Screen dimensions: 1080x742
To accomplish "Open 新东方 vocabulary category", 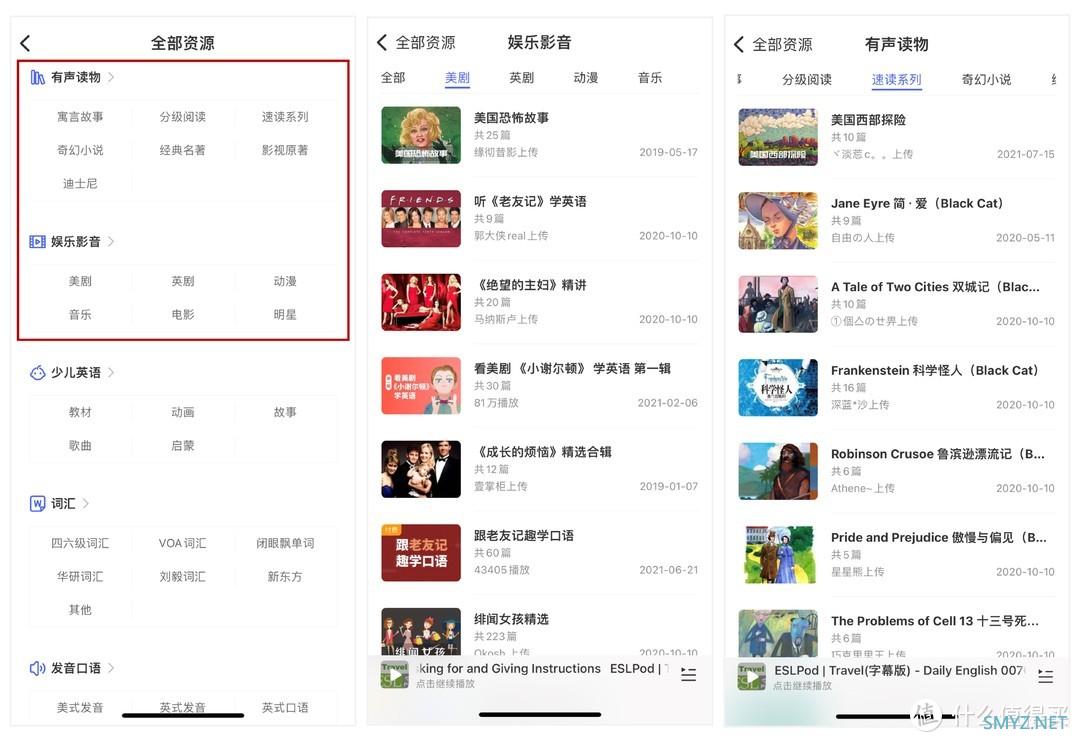I will 285,577.
